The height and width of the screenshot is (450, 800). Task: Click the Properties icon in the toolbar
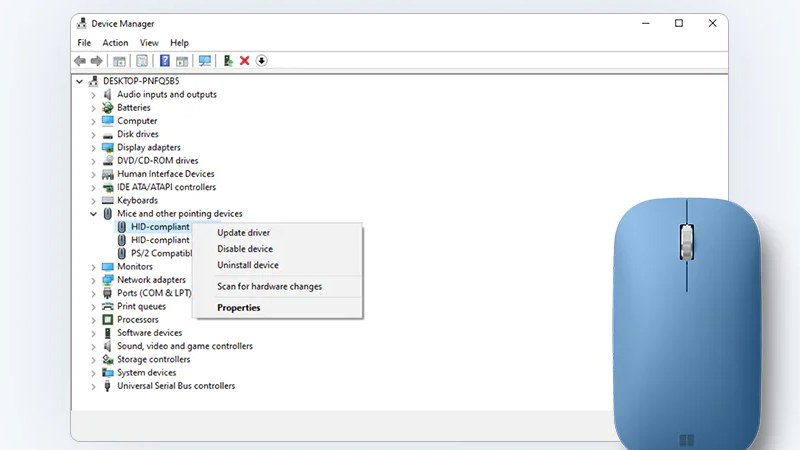click(142, 61)
